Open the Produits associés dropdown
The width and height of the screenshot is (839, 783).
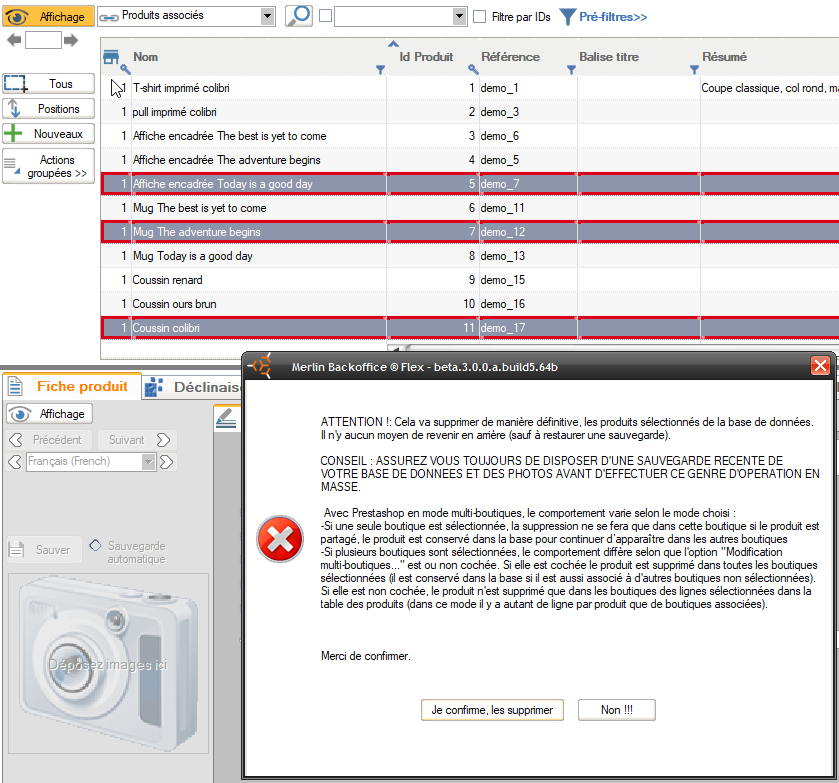(266, 16)
